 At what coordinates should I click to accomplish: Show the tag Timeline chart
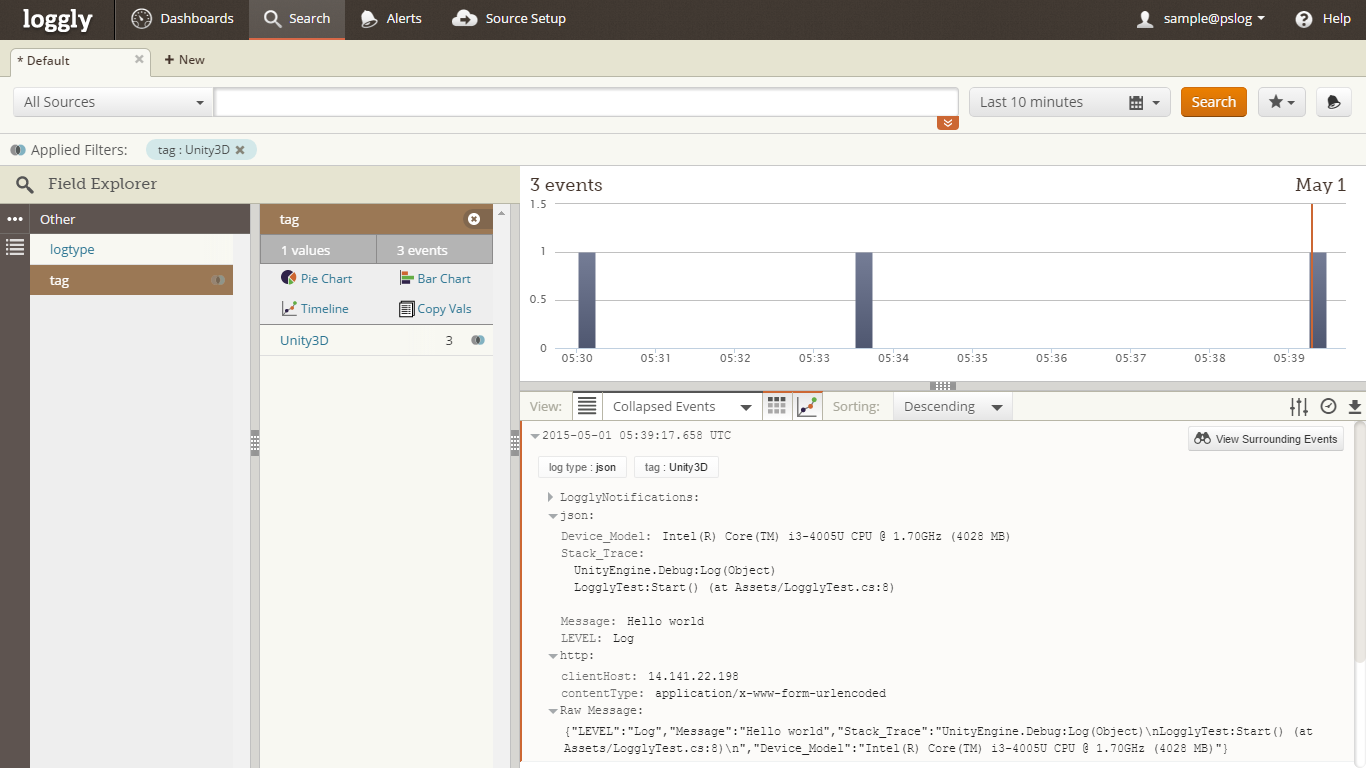pos(289,309)
